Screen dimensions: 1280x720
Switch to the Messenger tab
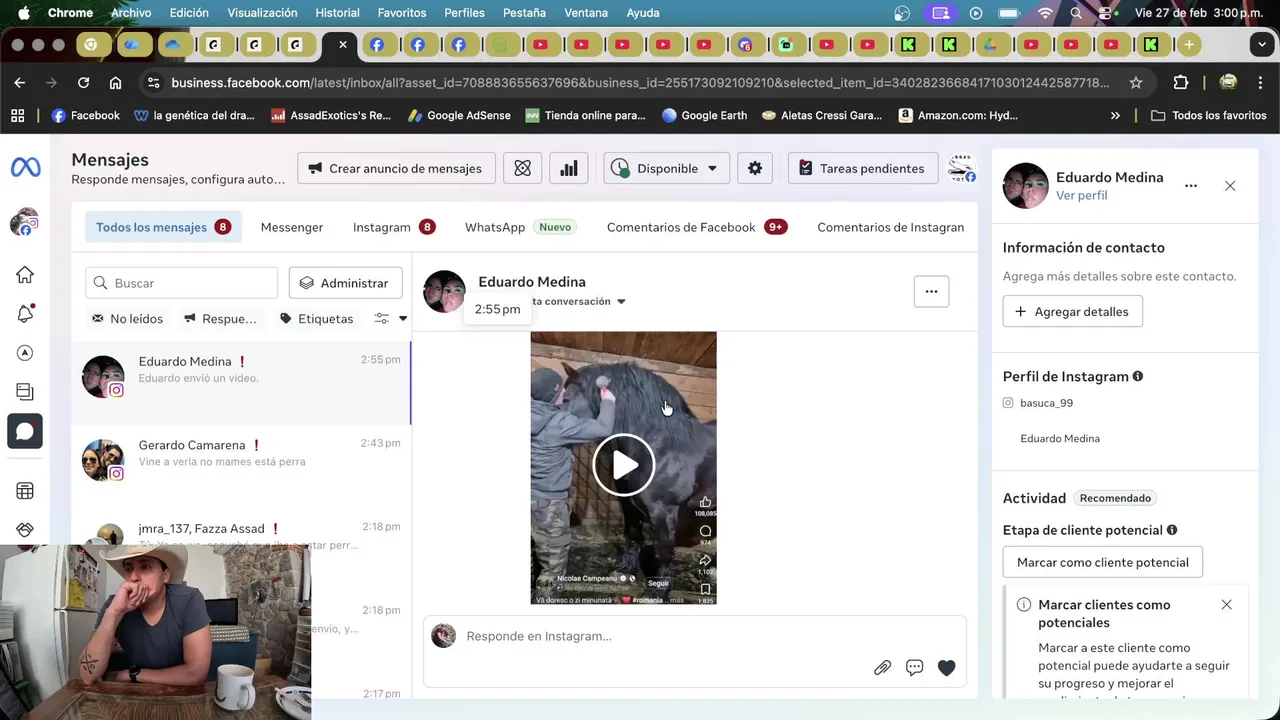coord(292,227)
